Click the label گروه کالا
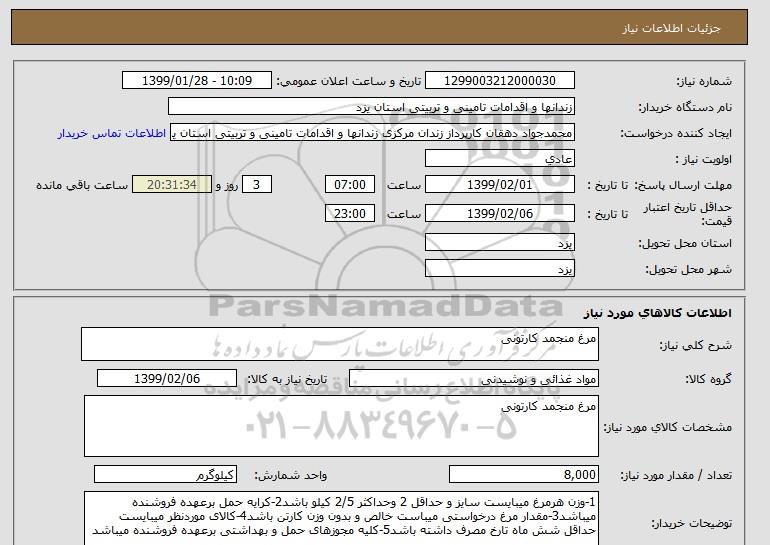This screenshot has width=770, height=545. pos(709,379)
